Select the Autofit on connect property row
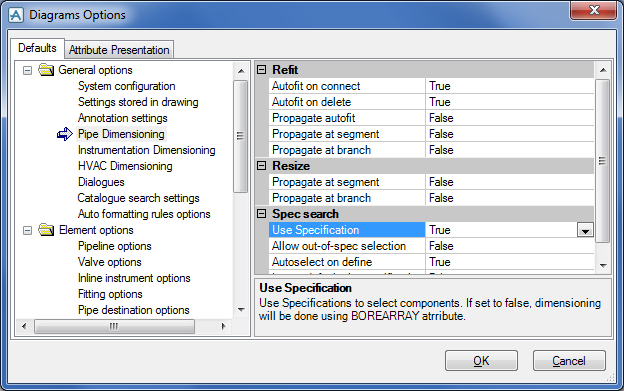 coord(431,86)
